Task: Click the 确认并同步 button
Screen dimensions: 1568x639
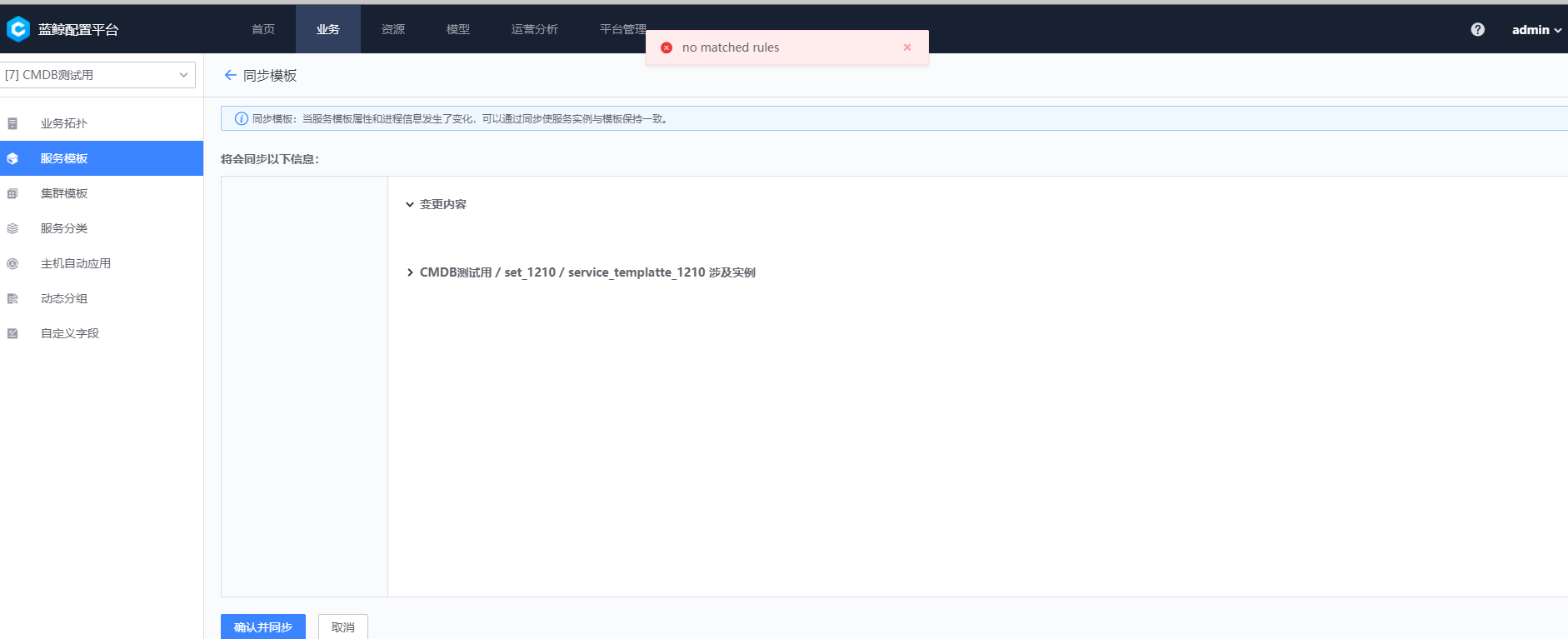Action: point(263,627)
